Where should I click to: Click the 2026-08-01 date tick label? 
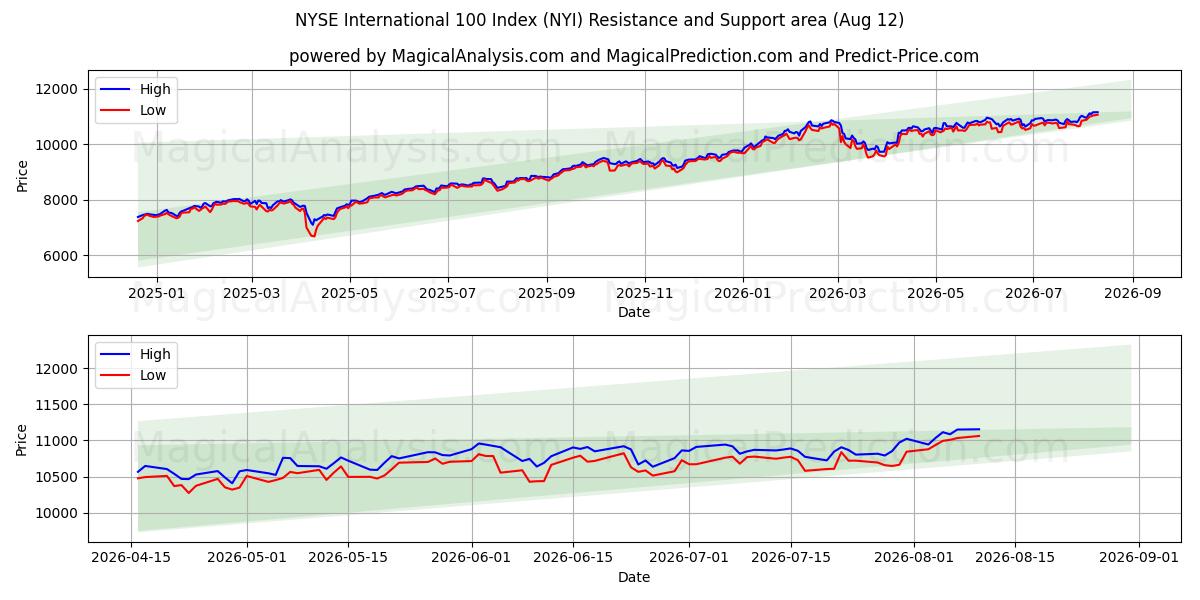click(x=914, y=558)
